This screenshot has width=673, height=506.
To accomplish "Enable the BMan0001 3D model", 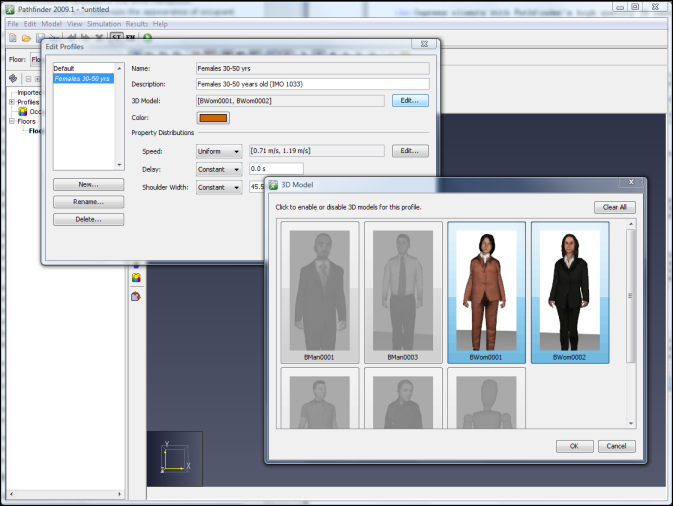I will [x=321, y=291].
